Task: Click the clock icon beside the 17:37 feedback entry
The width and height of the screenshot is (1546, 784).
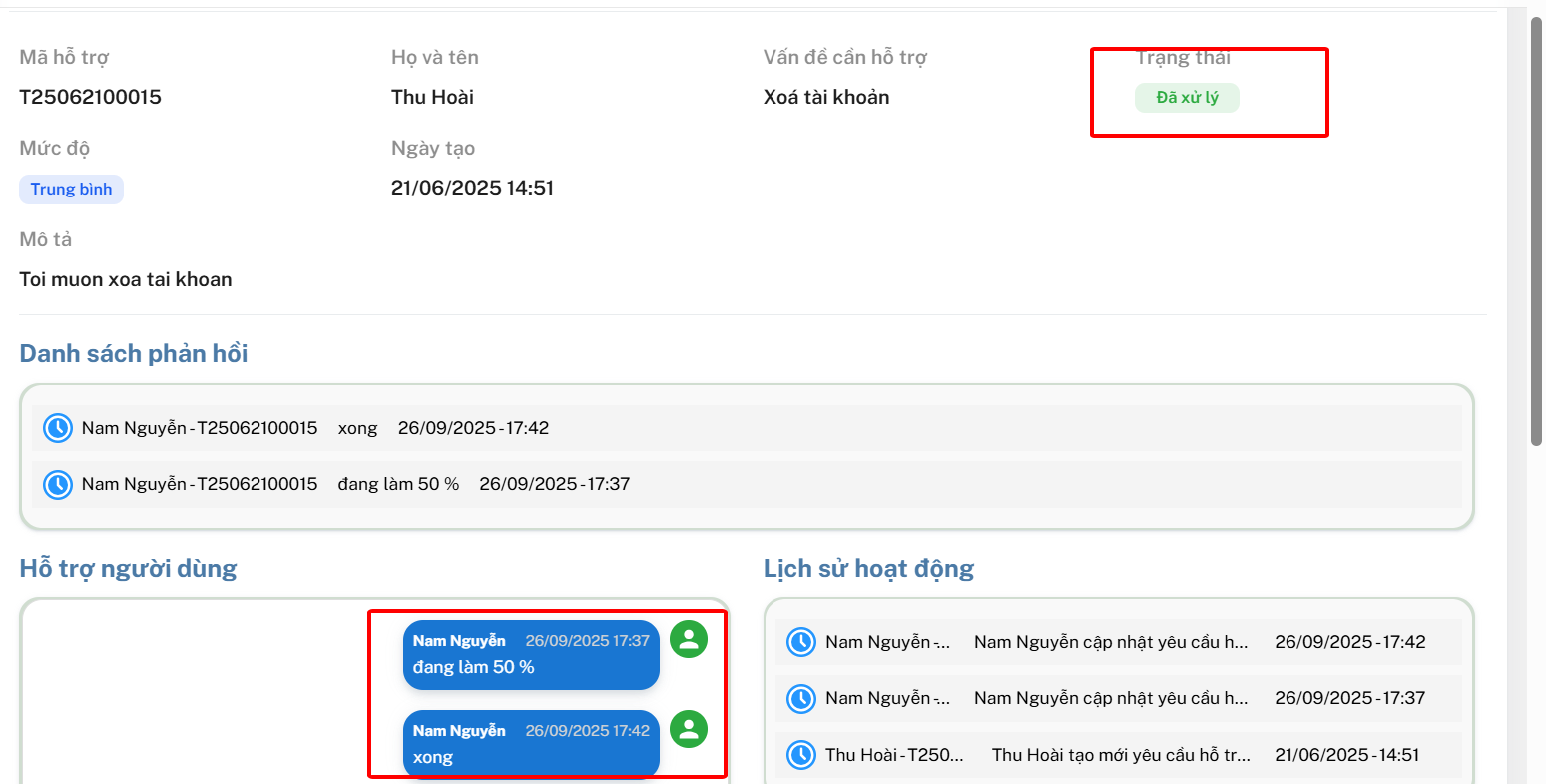Action: (x=58, y=484)
